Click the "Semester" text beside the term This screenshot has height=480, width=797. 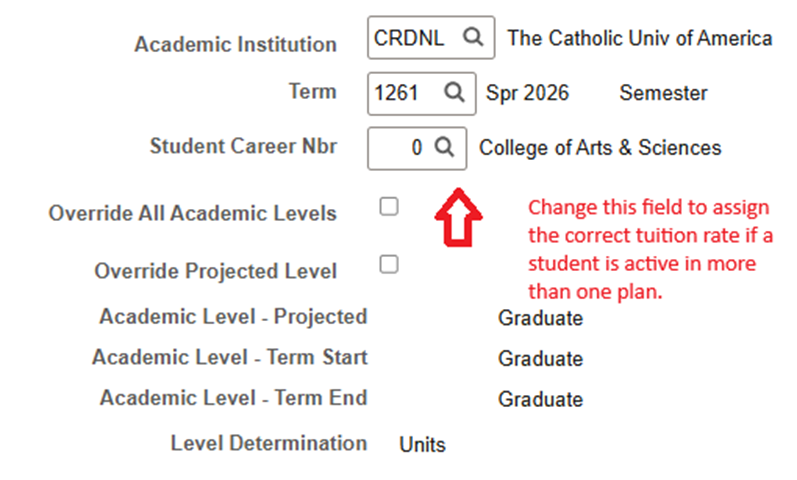click(663, 93)
